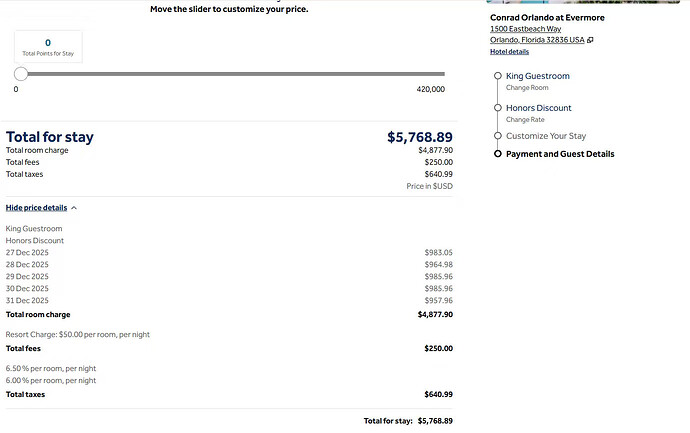690x433 pixels.
Task: Select Payment and Guest Details step
Action: (x=560, y=154)
